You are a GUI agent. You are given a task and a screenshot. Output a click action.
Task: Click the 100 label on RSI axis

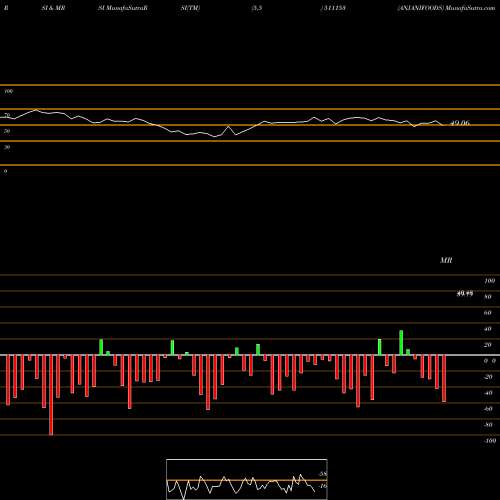click(9, 91)
